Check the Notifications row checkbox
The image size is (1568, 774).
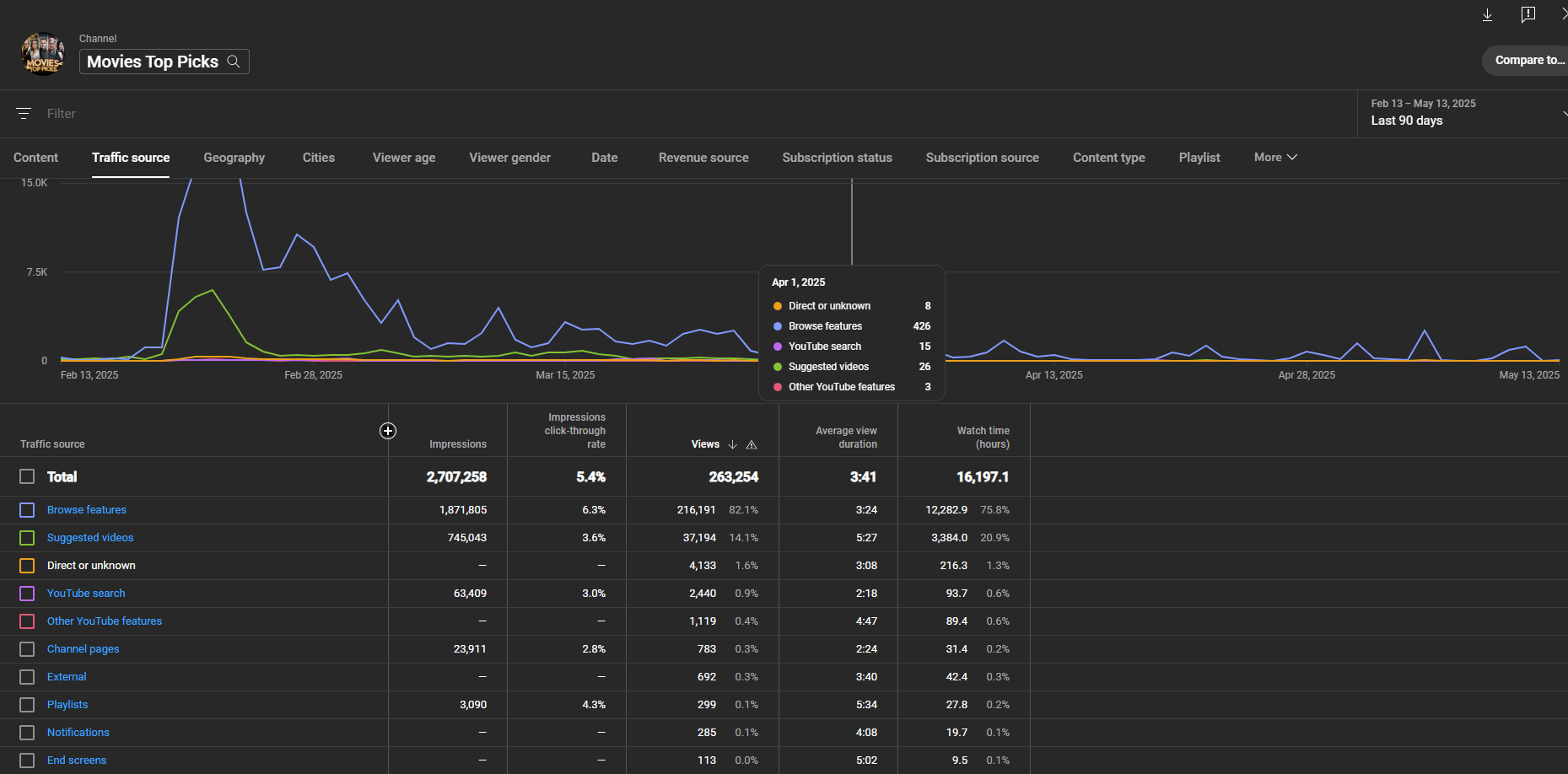tap(27, 733)
